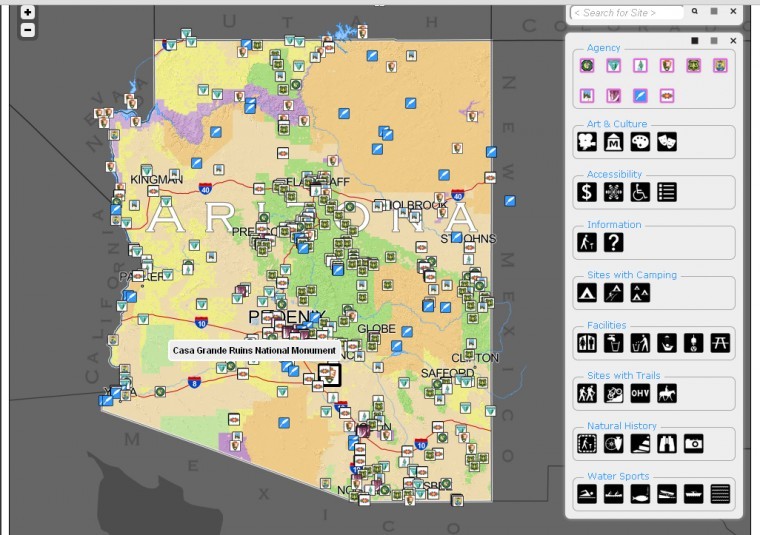Image resolution: width=760 pixels, height=535 pixels.
Task: Click the gray square on filter panel header
Action: (714, 41)
